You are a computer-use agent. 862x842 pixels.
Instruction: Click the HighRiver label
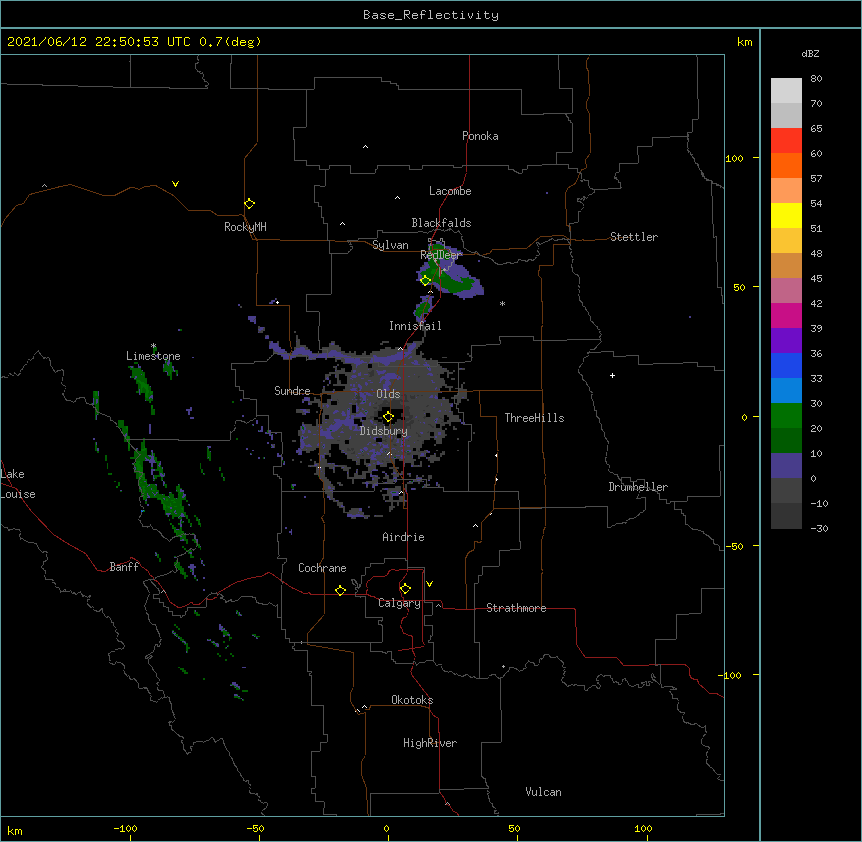(430, 743)
